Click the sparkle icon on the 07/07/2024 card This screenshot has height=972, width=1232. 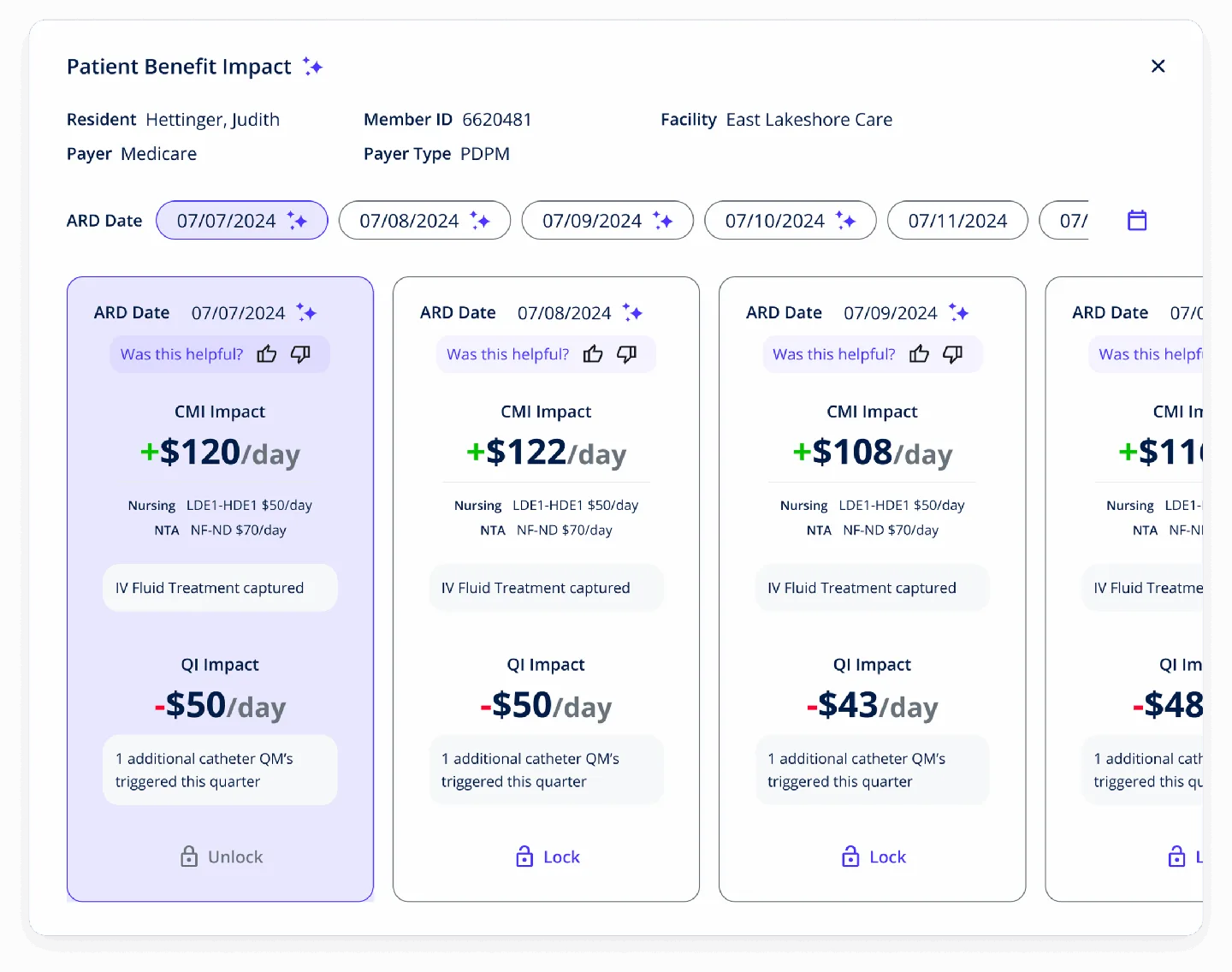(308, 312)
